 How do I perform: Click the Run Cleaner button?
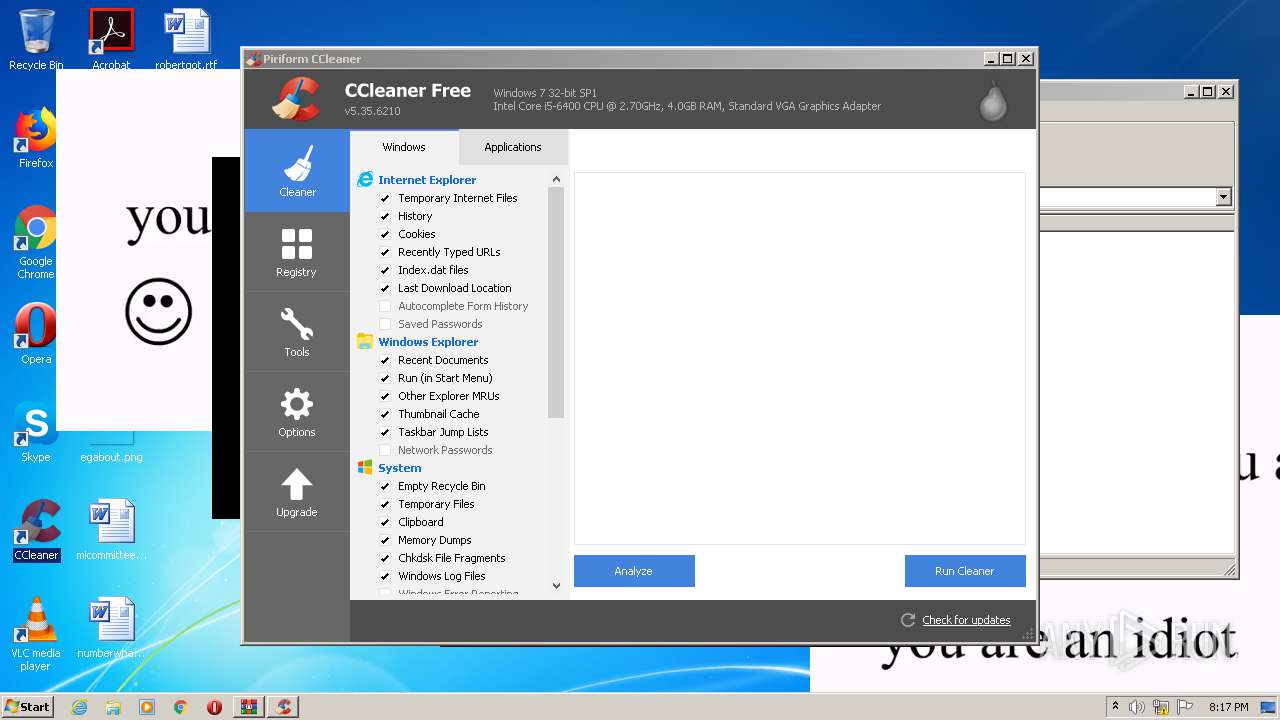point(965,571)
